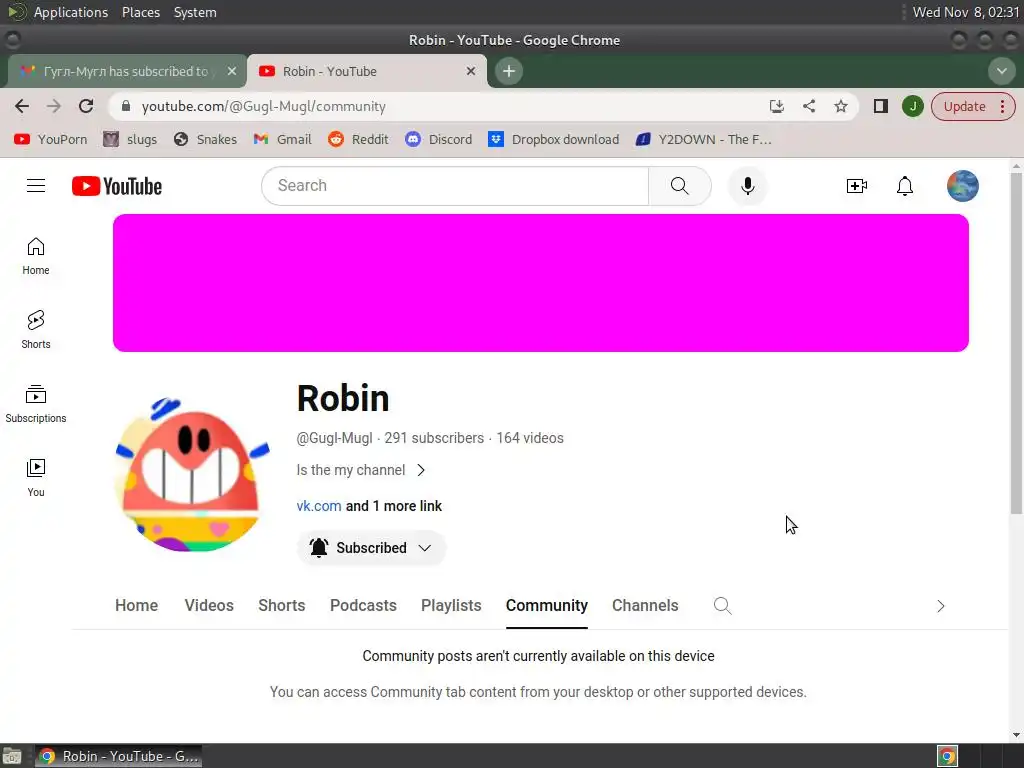
Task: Open the Places menu
Action: pyautogui.click(x=140, y=12)
